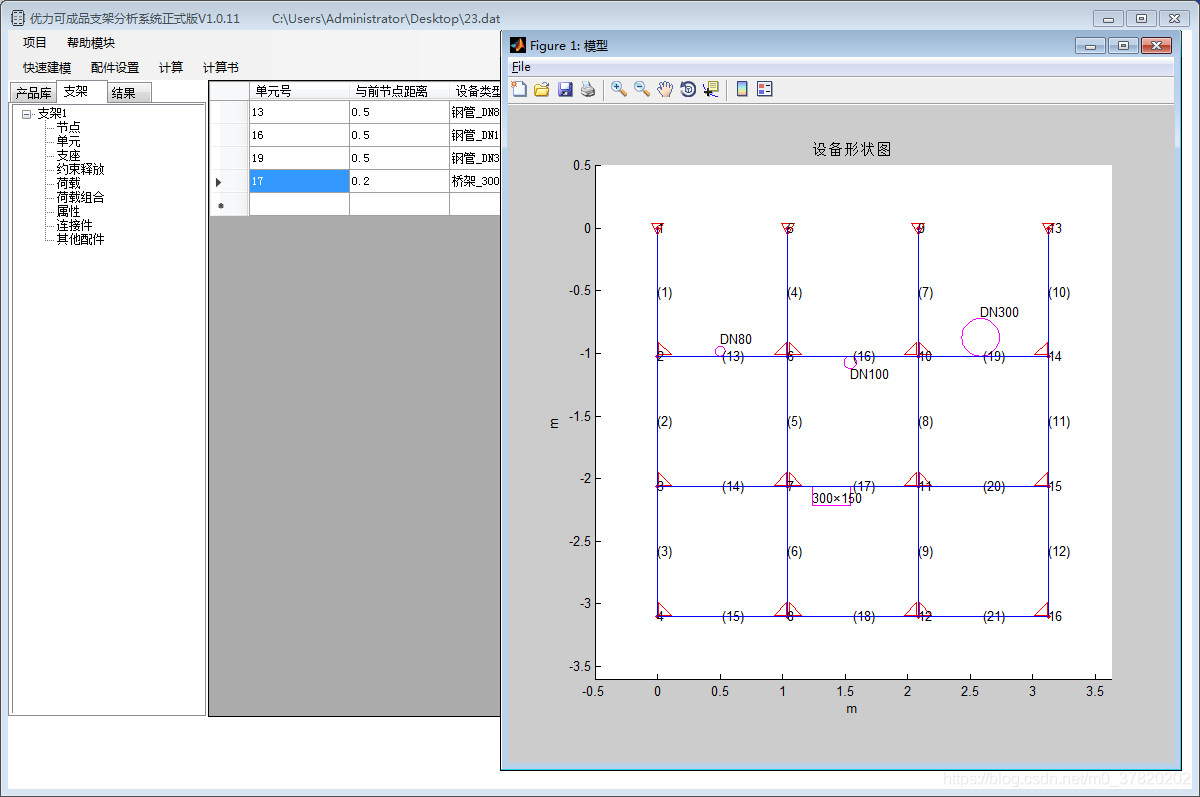Click the 设备形状图 plot title
1200x797 pixels.
click(852, 149)
